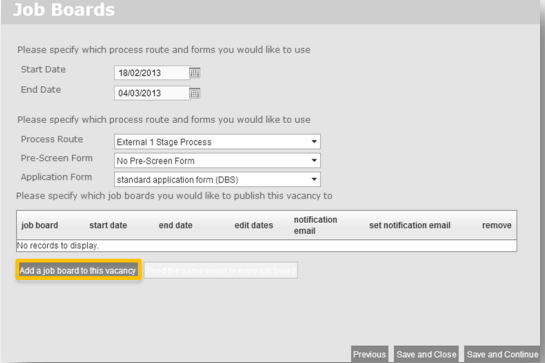Click the End Date field showing 04/03/2013
Image resolution: width=545 pixels, height=363 pixels.
point(152,93)
